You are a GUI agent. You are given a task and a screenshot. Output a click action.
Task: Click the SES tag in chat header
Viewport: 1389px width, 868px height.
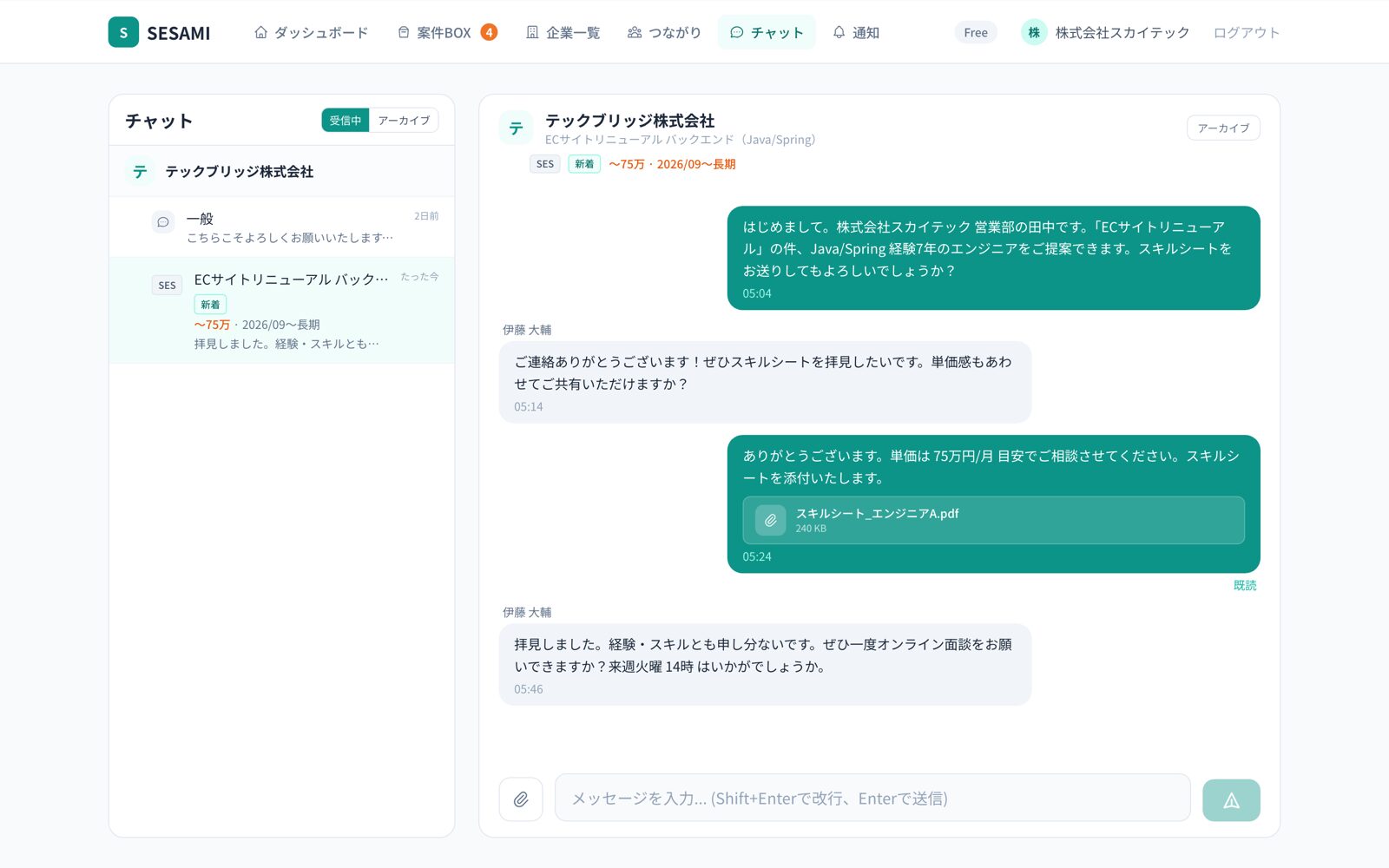(545, 163)
